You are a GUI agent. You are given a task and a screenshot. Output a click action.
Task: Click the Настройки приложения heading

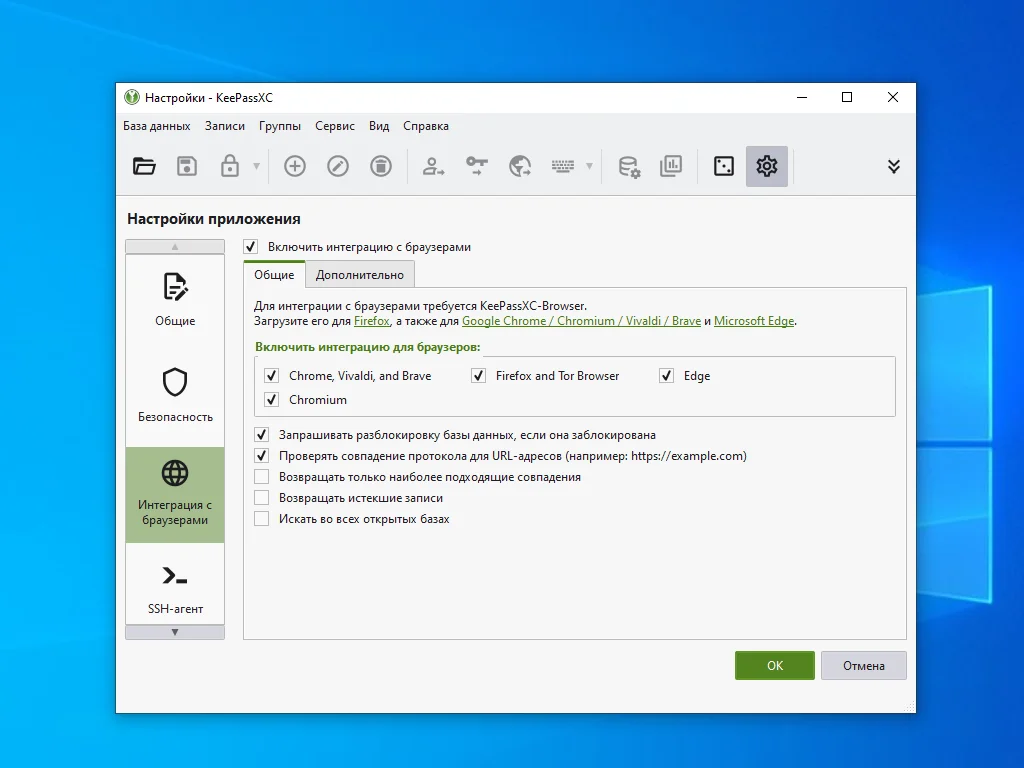point(214,219)
